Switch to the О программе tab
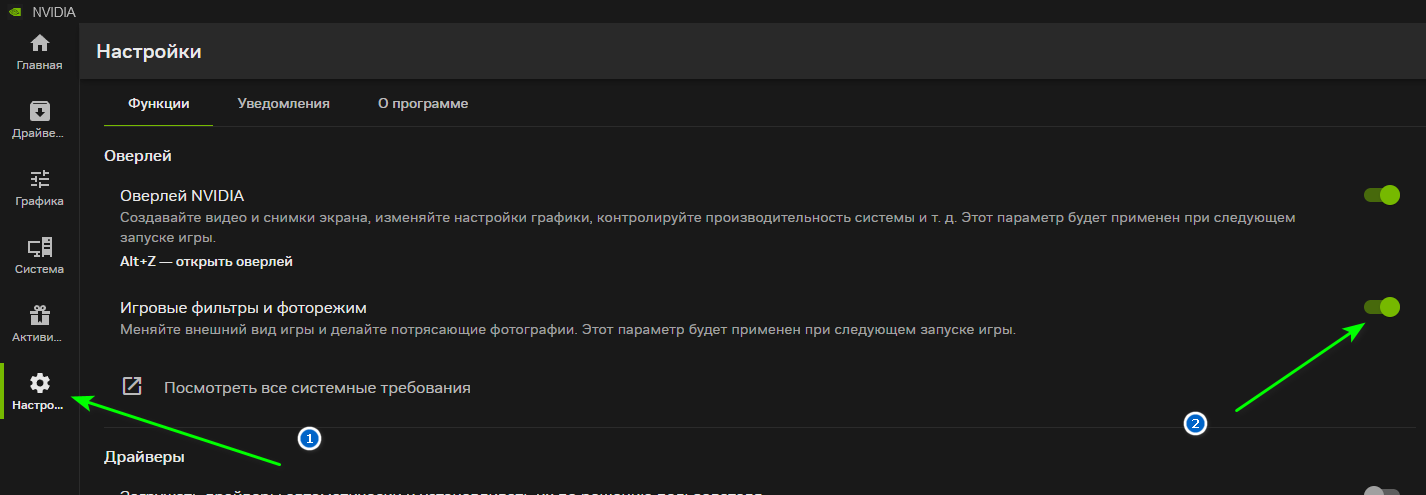The image size is (1426, 495). click(x=423, y=103)
